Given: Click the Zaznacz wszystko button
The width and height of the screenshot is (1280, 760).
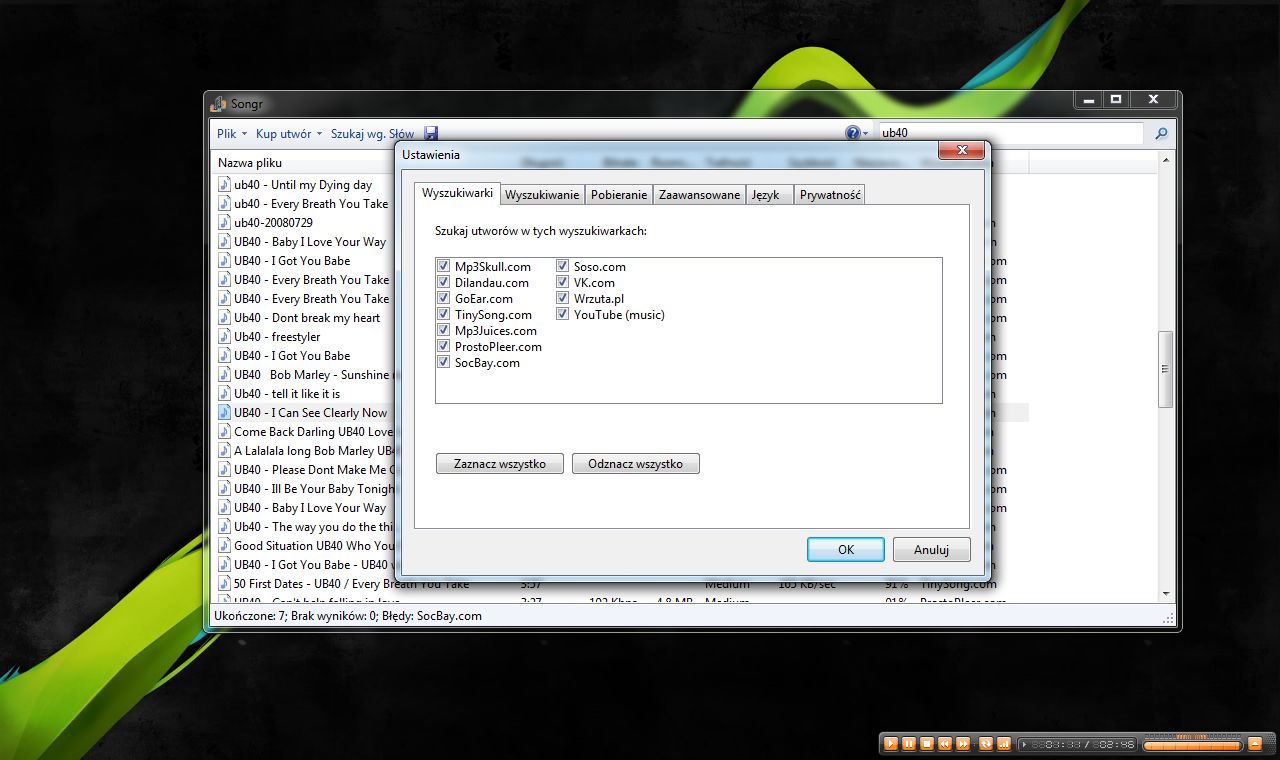Looking at the screenshot, I should [x=500, y=464].
